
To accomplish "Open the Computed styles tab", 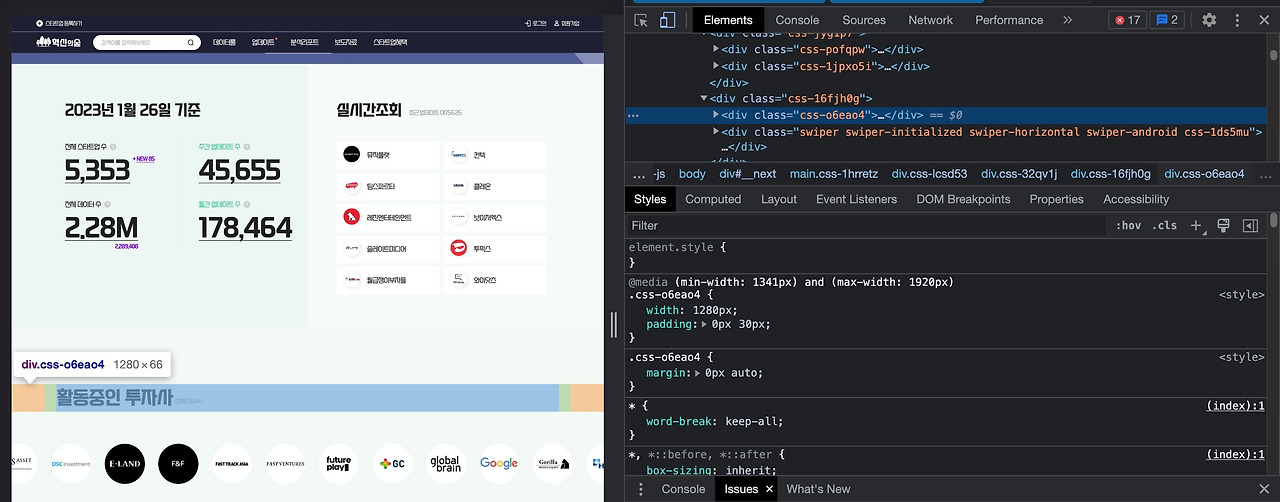I will 713,199.
